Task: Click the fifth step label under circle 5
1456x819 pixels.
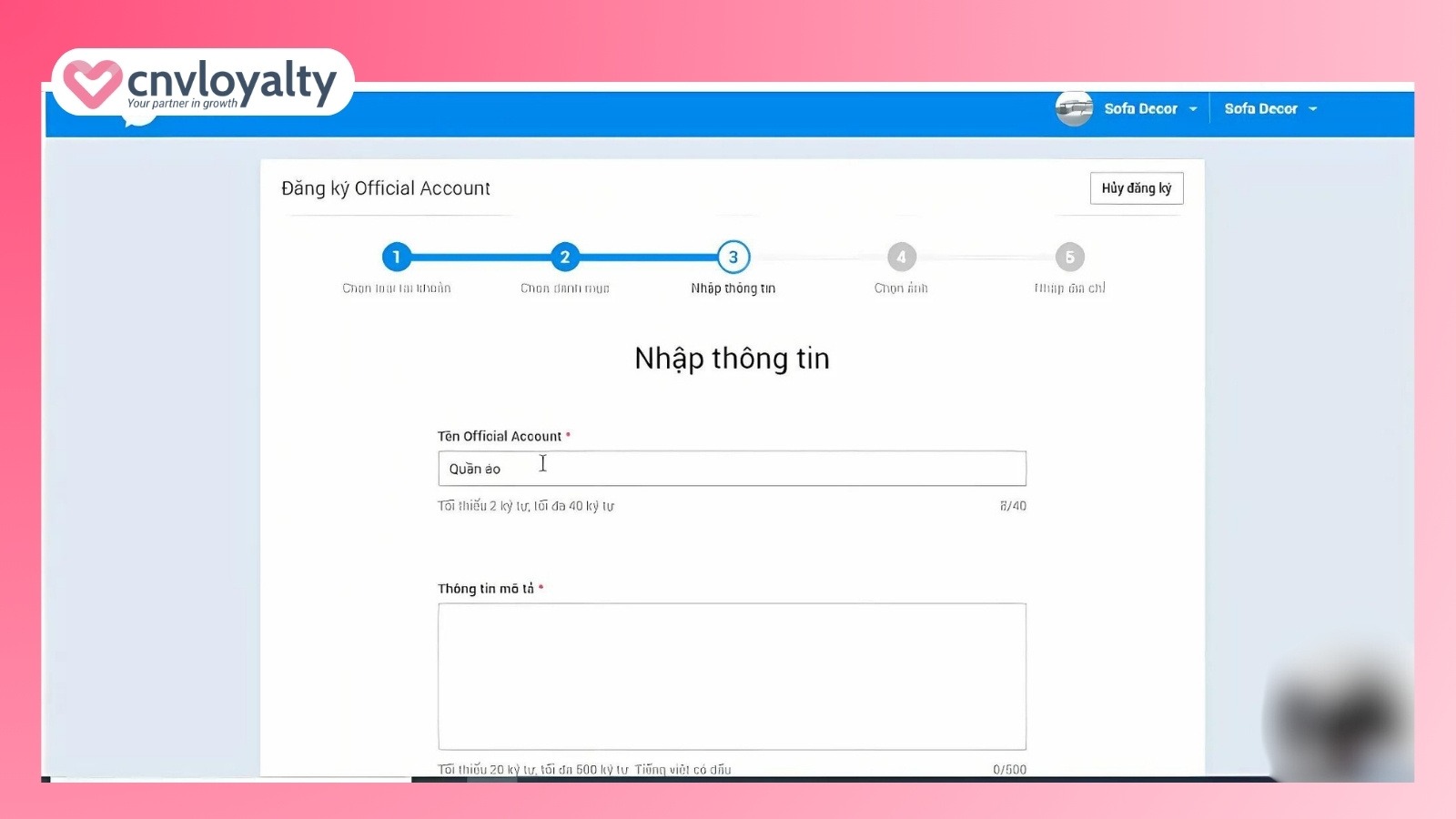Action: [x=1069, y=288]
